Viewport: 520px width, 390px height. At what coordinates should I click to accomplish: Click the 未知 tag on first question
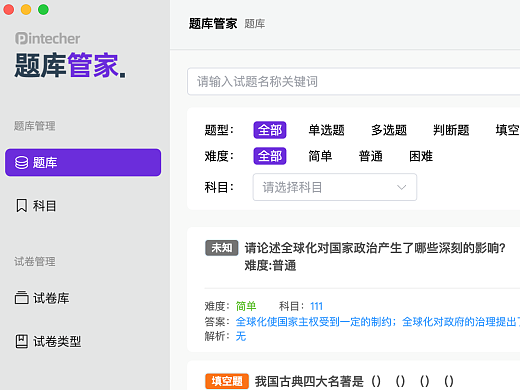point(222,248)
